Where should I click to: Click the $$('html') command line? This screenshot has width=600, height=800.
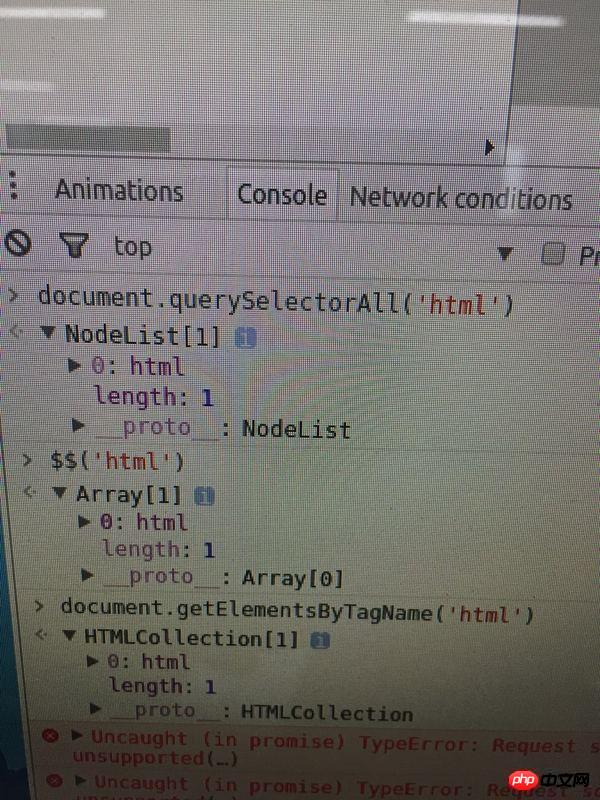117,461
